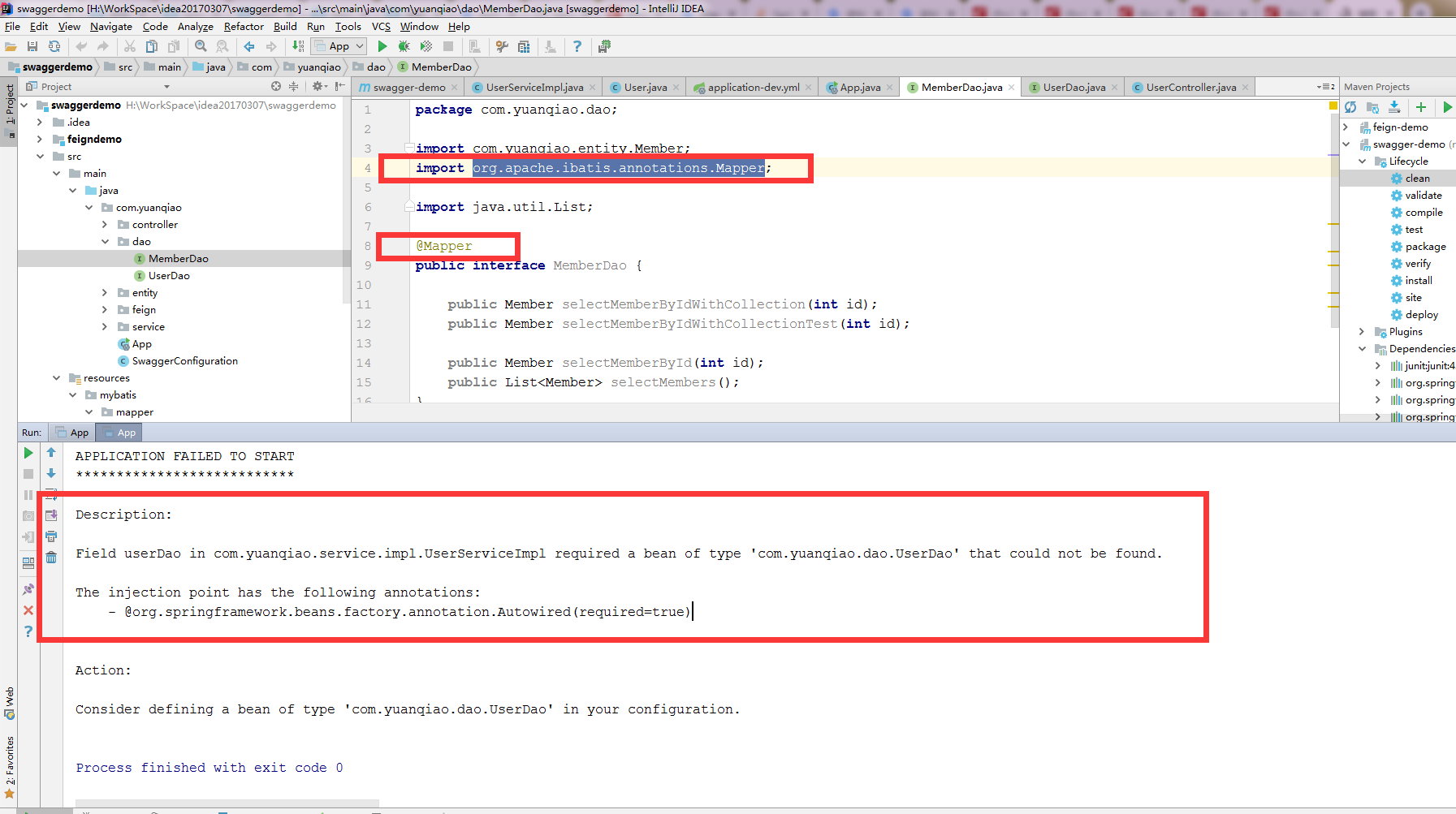Select SwaggerConfiguration class in tree
Screen dimensions: 1456x814
[x=185, y=361]
